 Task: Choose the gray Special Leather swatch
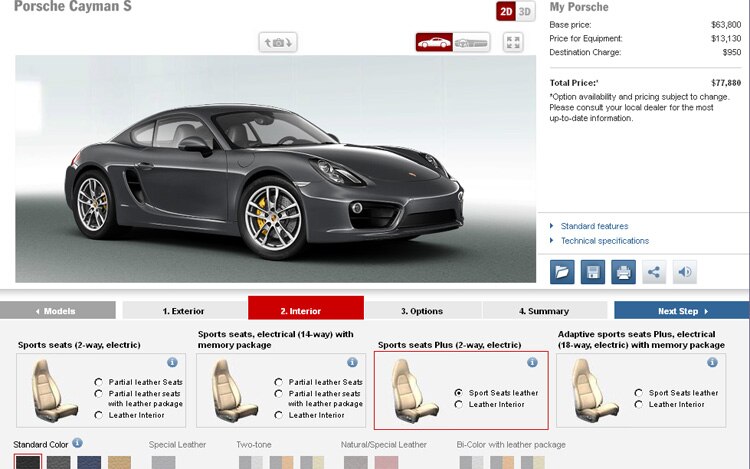[x=164, y=462]
